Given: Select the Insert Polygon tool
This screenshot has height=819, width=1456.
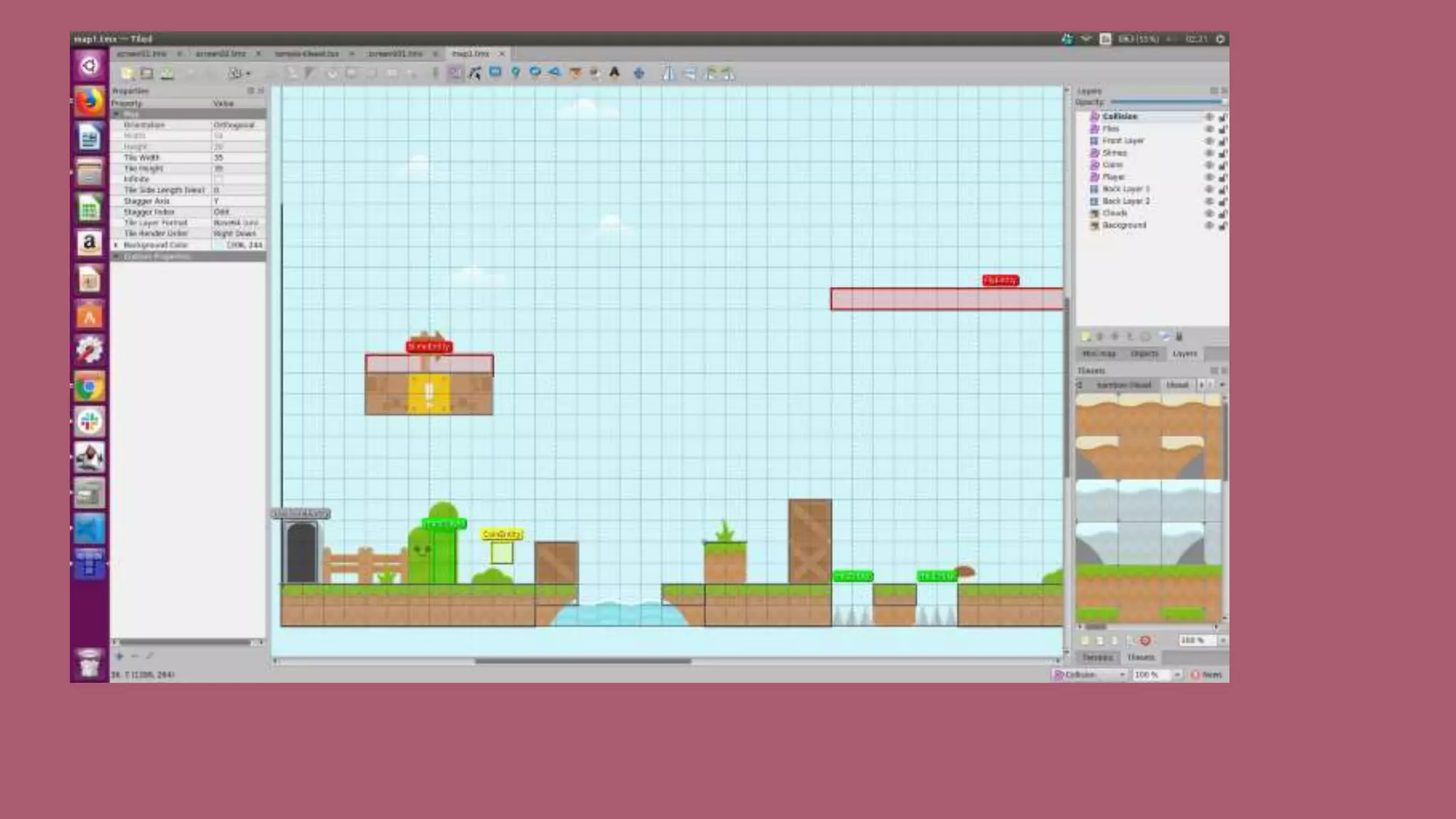Looking at the screenshot, I should pos(555,73).
